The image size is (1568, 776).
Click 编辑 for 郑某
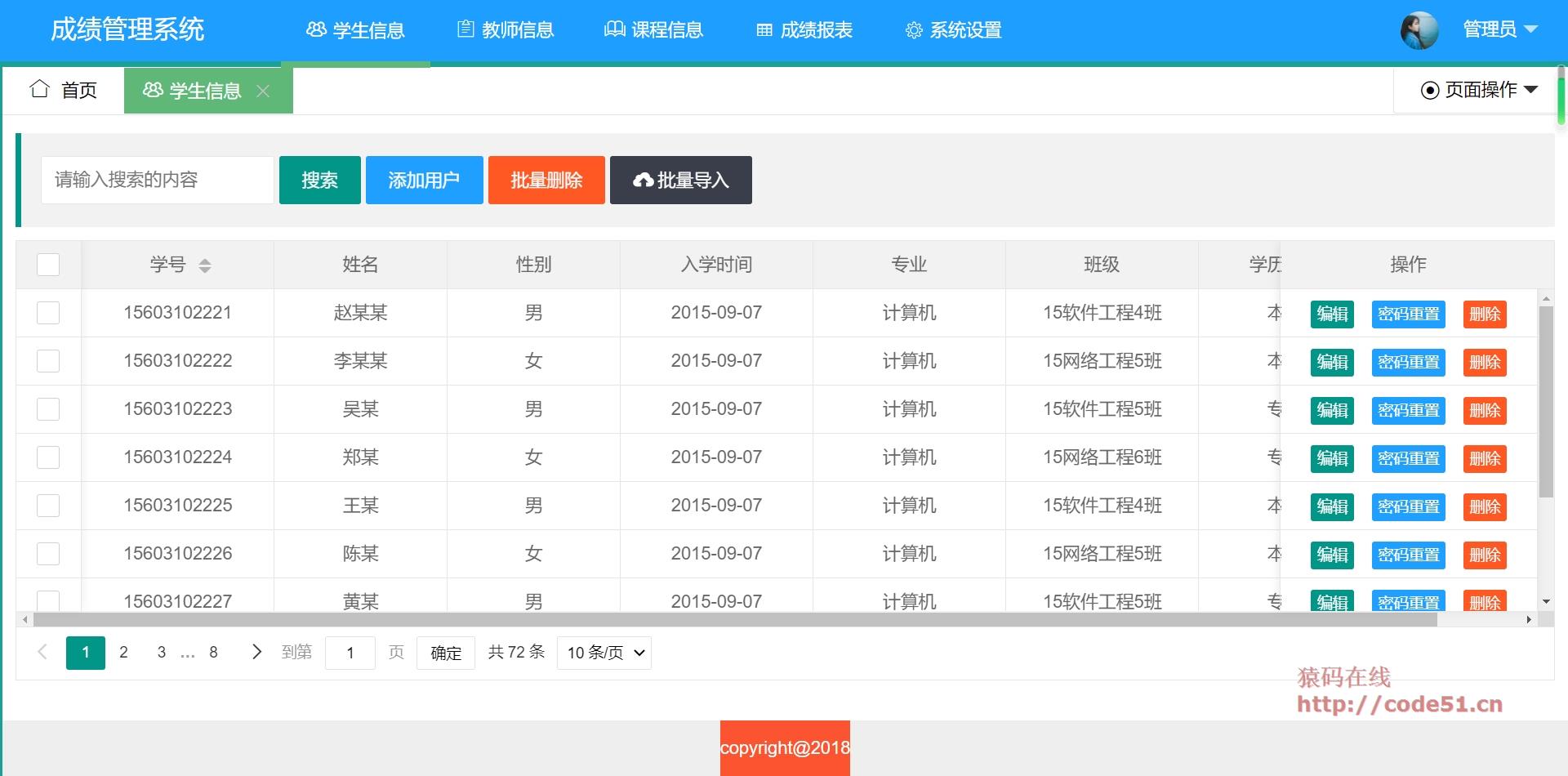(x=1332, y=458)
